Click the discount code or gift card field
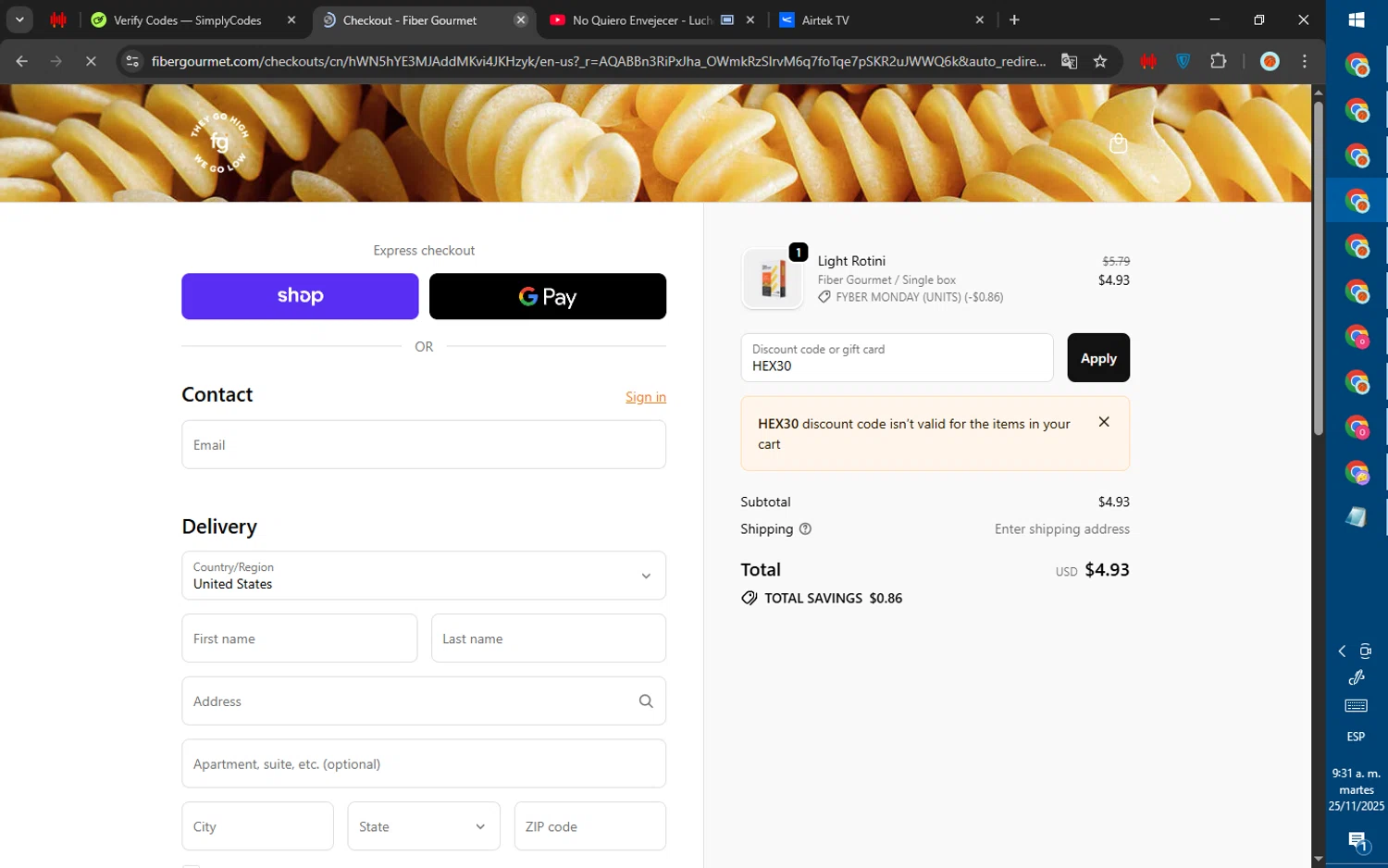The image size is (1388, 868). tap(897, 357)
